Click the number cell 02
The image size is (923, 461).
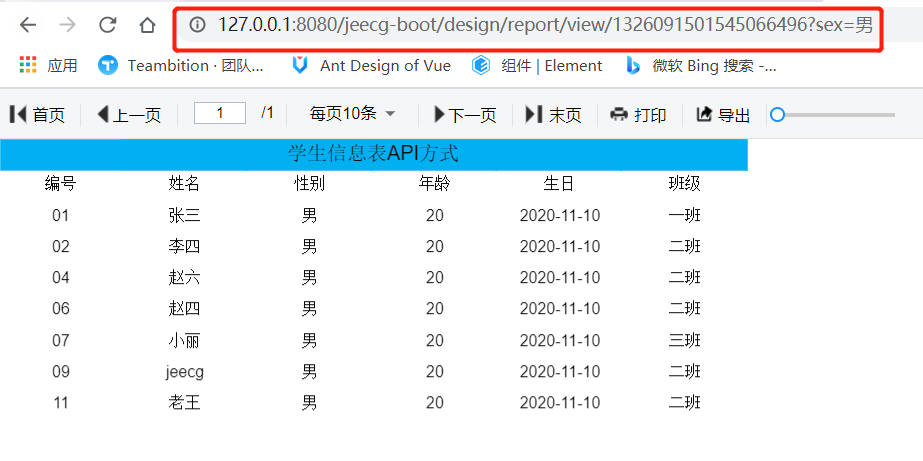tap(61, 246)
